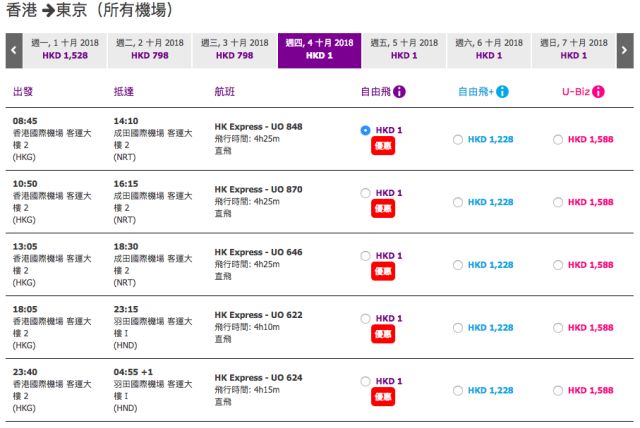
Task: Select HKD 1 fare for flight UO 624
Action: (365, 381)
